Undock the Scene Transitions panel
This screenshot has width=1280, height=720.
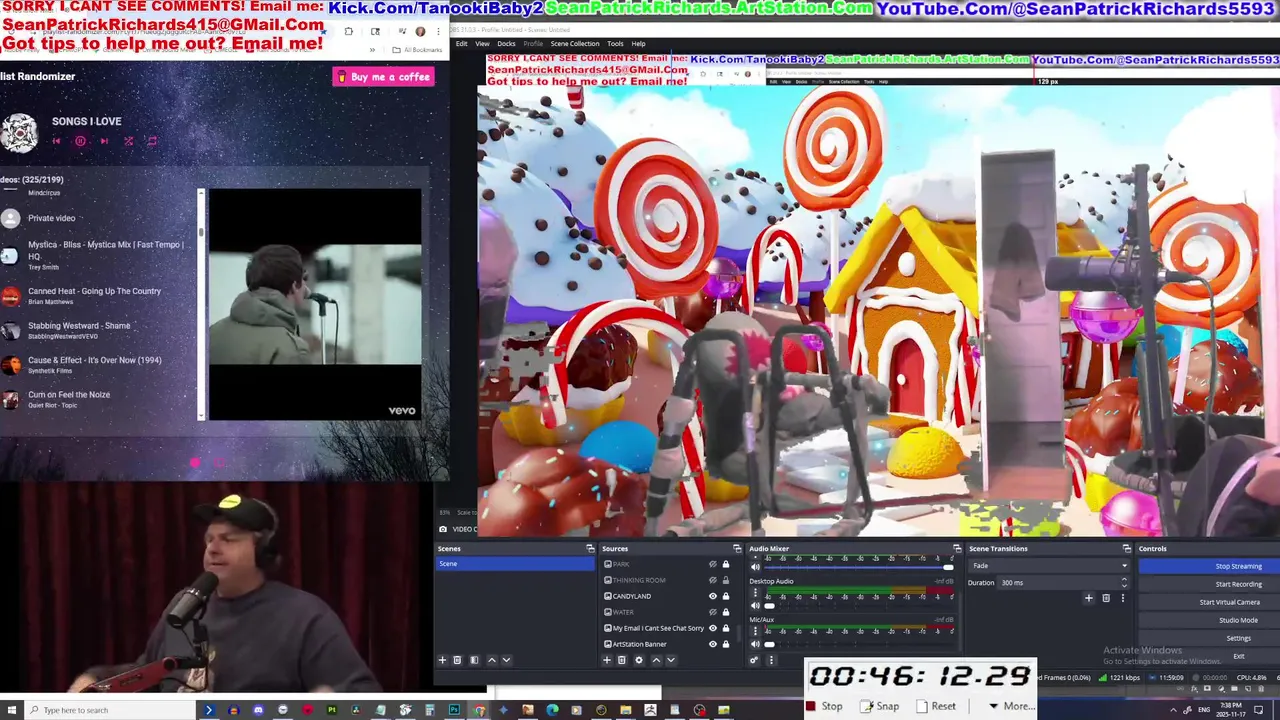click(x=1127, y=549)
